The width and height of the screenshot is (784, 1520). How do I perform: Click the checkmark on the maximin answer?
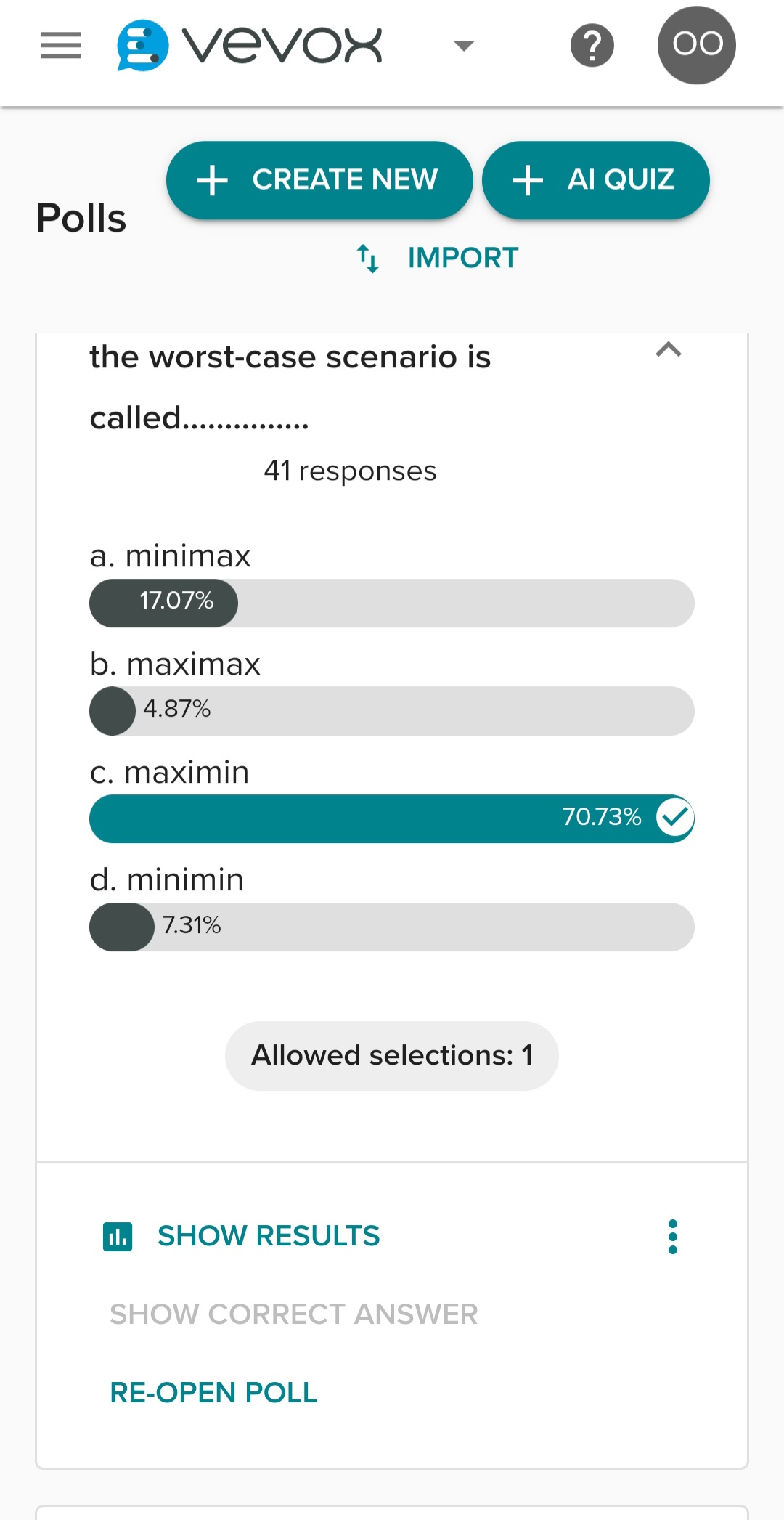click(677, 817)
